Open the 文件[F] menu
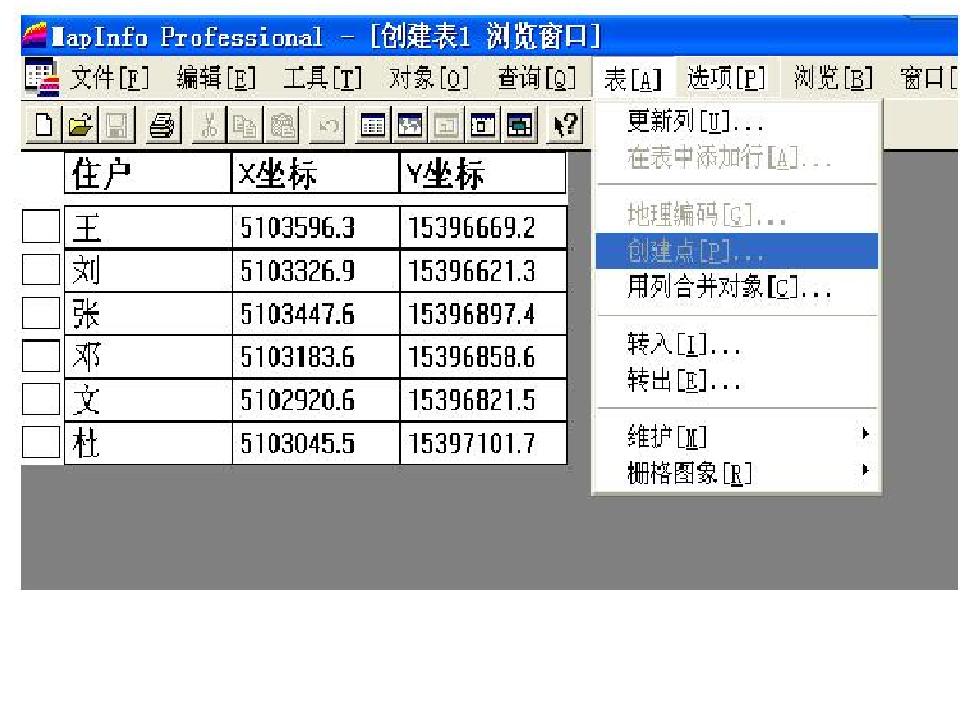This screenshot has height=713, width=962. pyautogui.click(x=110, y=78)
